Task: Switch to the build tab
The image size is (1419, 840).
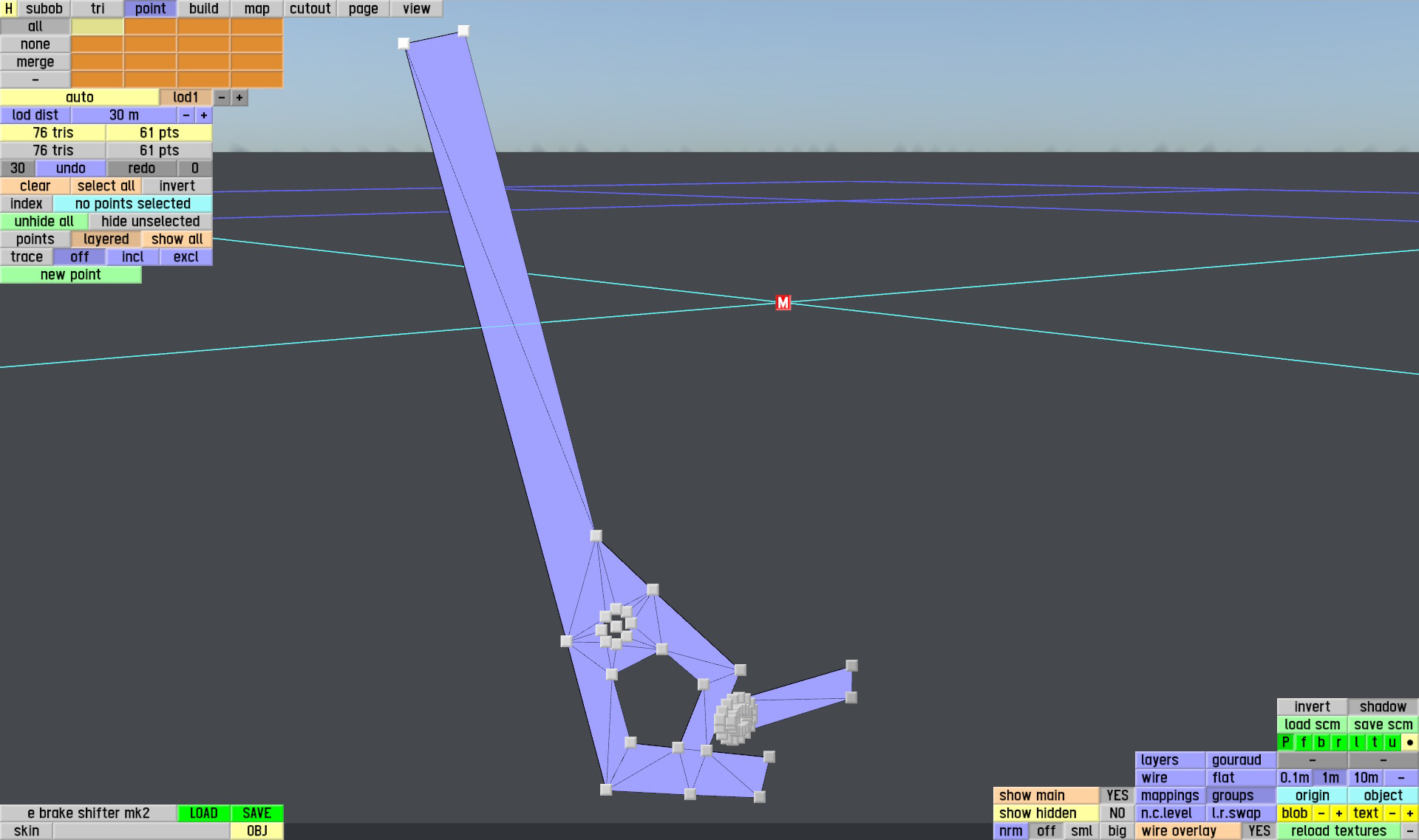Action: (x=203, y=9)
